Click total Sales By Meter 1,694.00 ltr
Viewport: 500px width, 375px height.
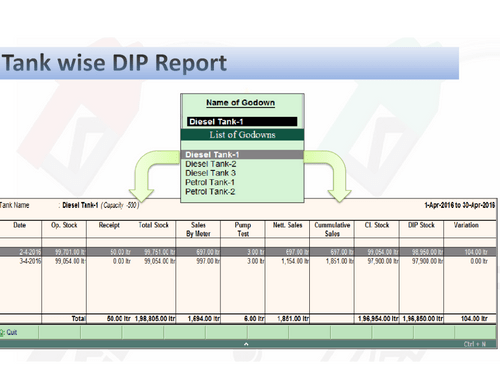tap(204, 319)
